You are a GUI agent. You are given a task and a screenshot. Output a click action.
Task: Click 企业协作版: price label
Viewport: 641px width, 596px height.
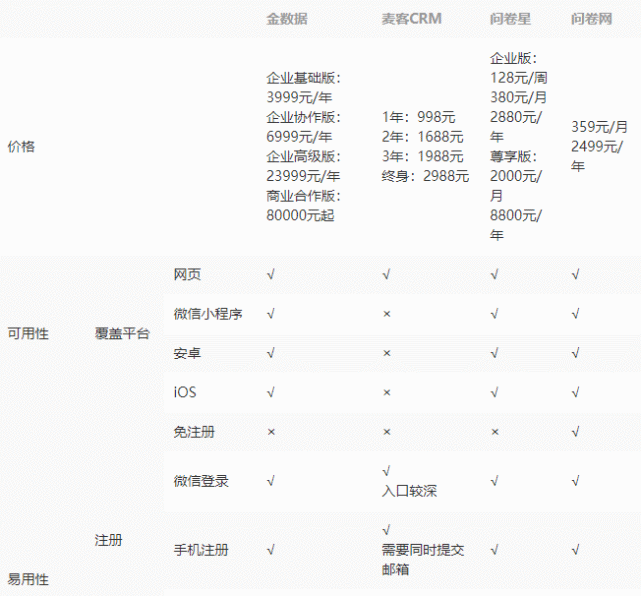coord(303,117)
